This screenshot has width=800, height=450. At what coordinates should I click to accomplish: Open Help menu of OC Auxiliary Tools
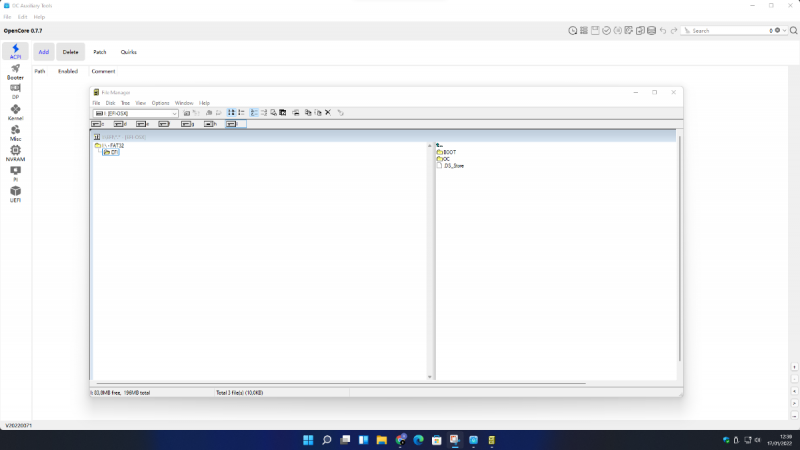coord(39,17)
